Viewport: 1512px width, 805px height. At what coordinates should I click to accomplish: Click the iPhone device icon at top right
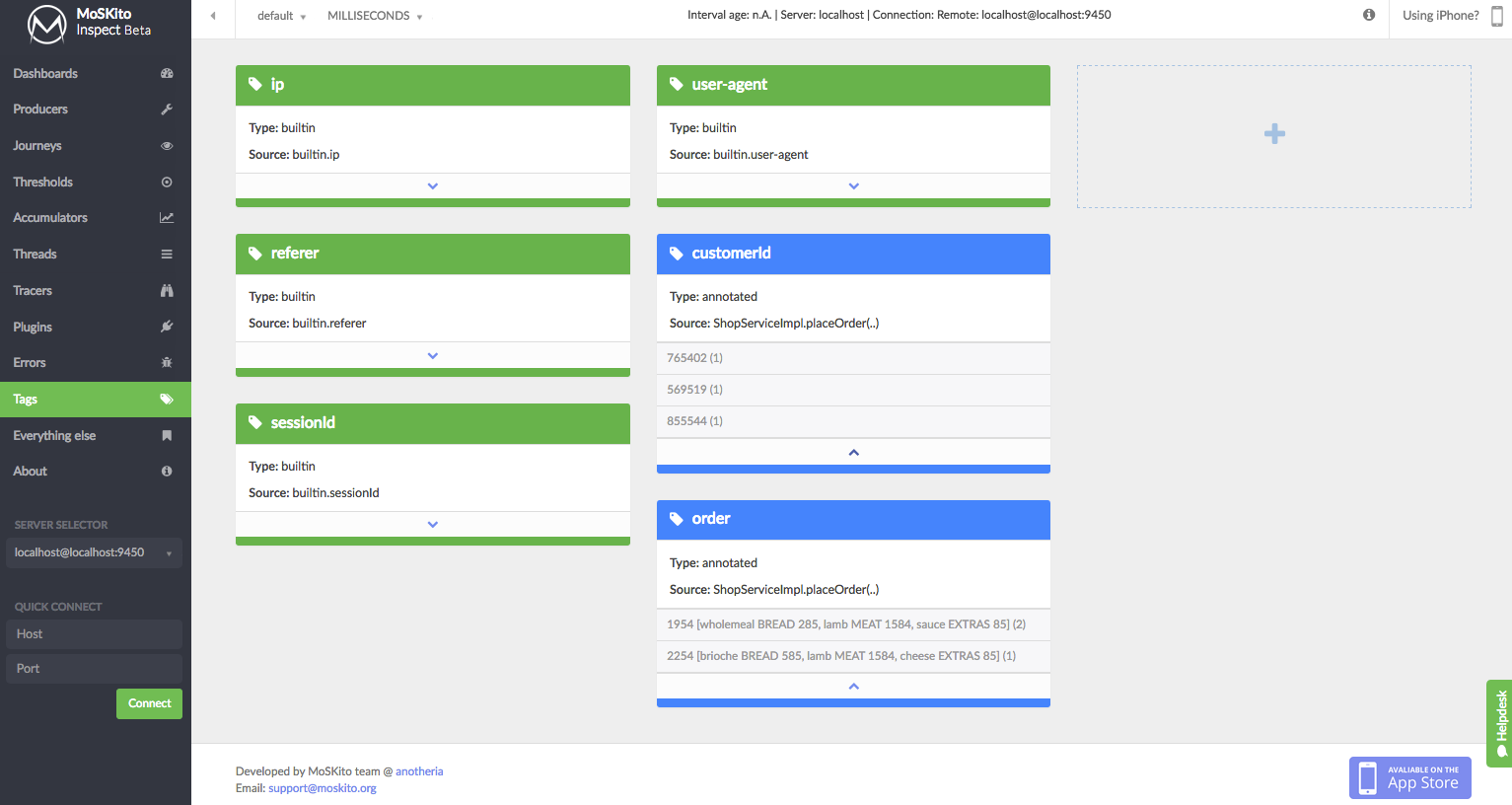1496,16
